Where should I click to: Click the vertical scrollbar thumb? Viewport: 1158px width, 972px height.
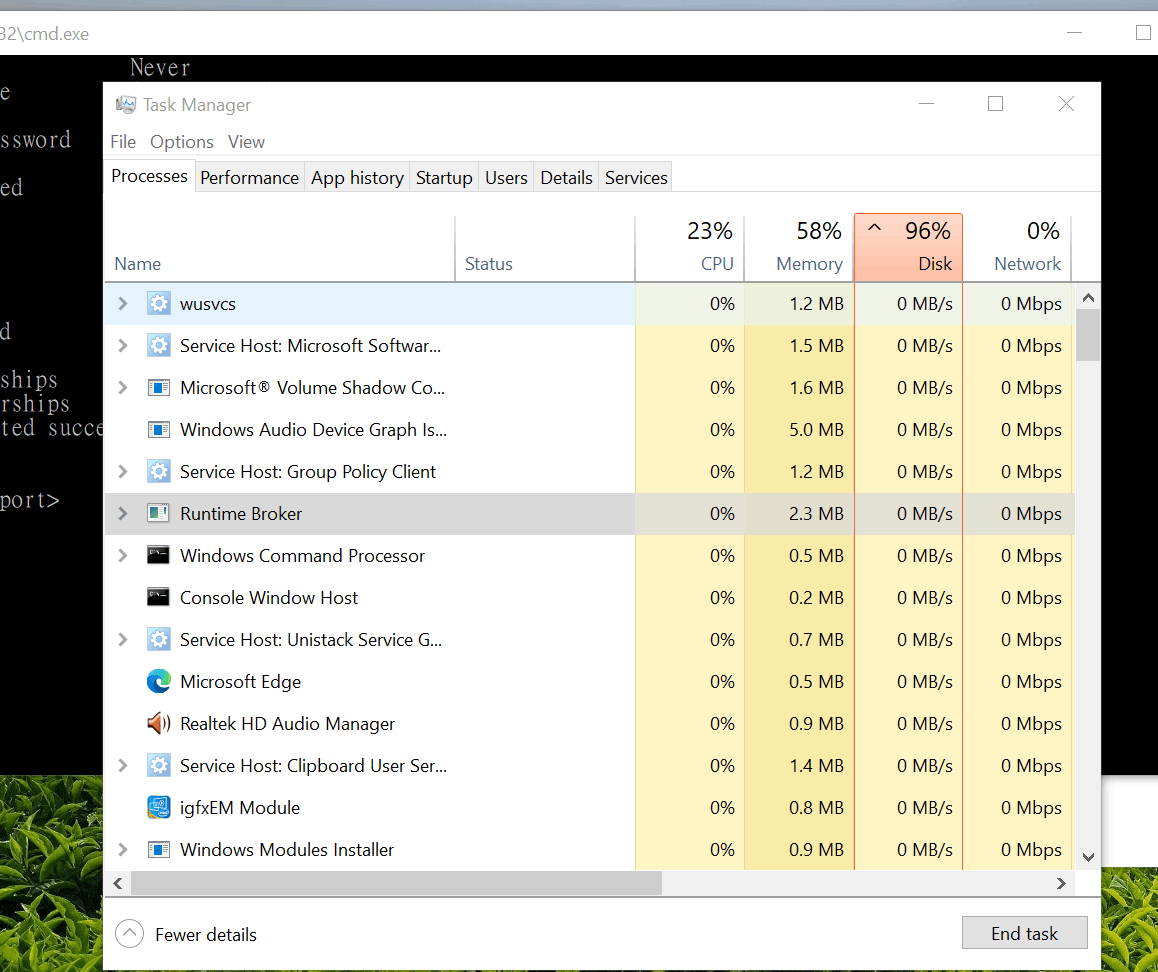(x=1088, y=335)
